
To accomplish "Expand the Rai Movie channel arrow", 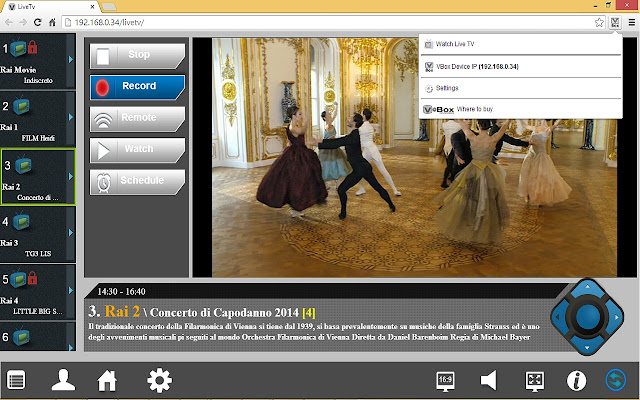I will click(x=71, y=60).
